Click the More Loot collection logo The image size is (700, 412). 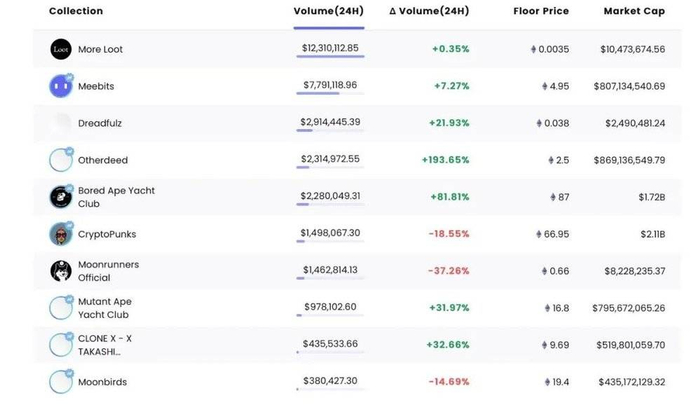point(61,49)
